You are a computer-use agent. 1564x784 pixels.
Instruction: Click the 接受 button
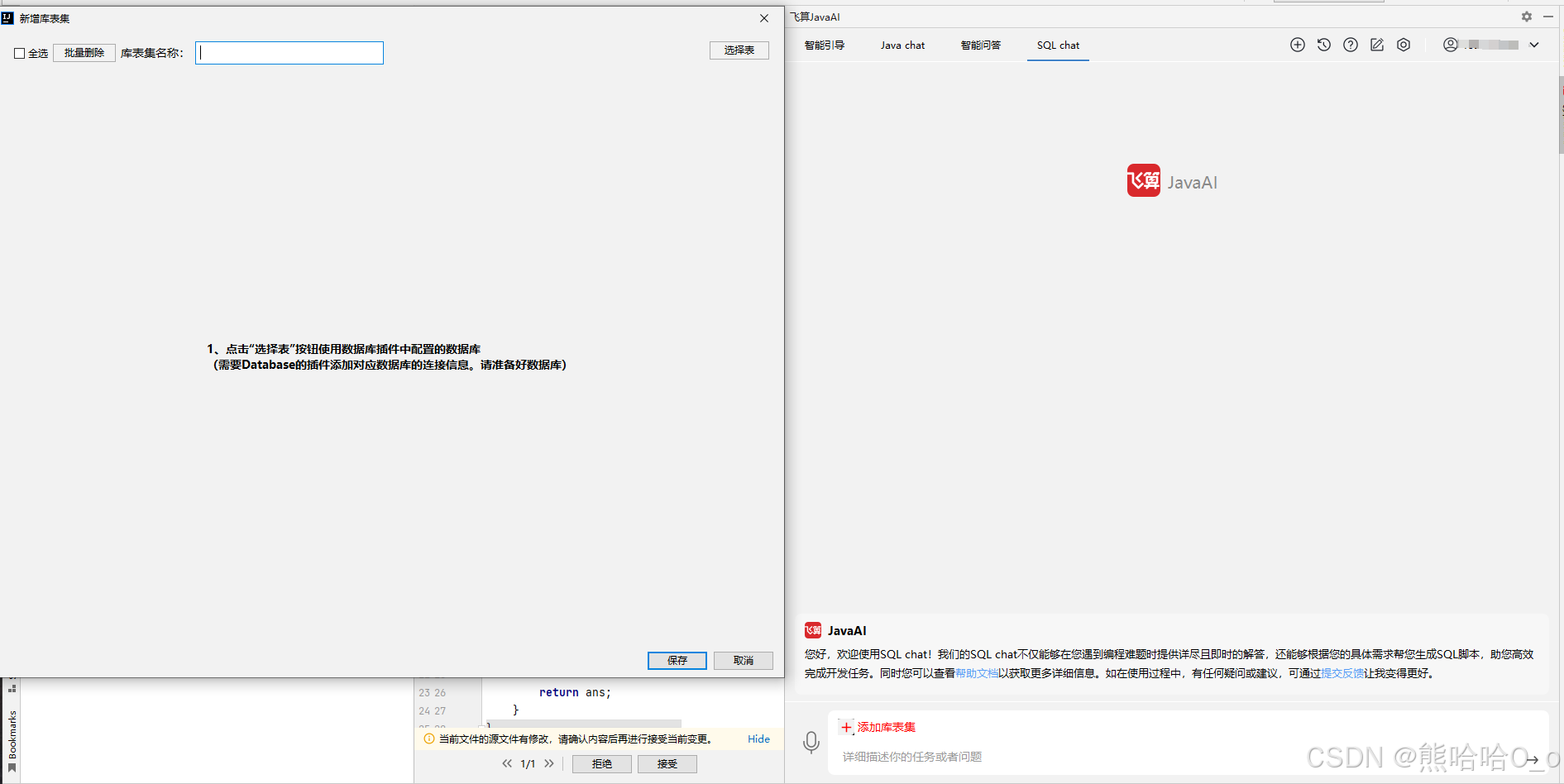(x=667, y=764)
